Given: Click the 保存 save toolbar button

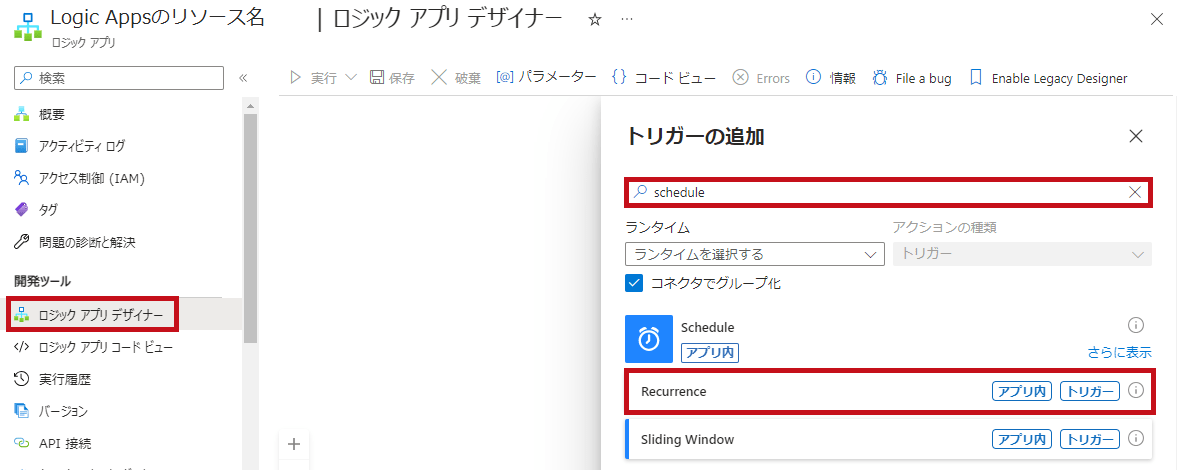Looking at the screenshot, I should 392,78.
